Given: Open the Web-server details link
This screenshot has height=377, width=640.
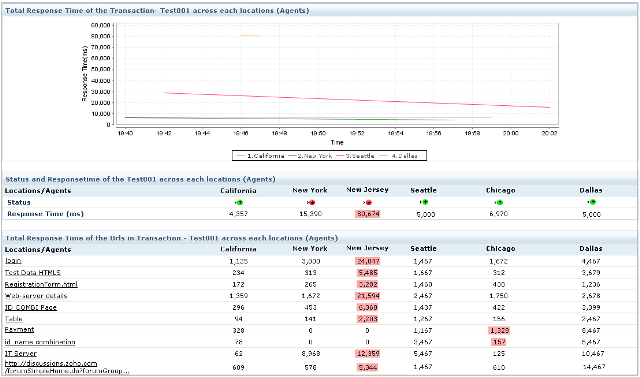Looking at the screenshot, I should [36, 296].
